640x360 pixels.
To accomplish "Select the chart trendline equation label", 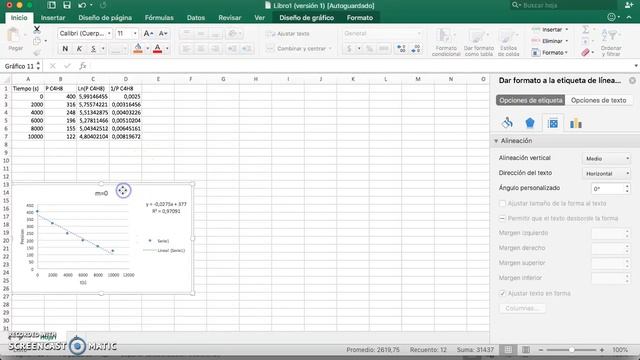I will (x=166, y=207).
